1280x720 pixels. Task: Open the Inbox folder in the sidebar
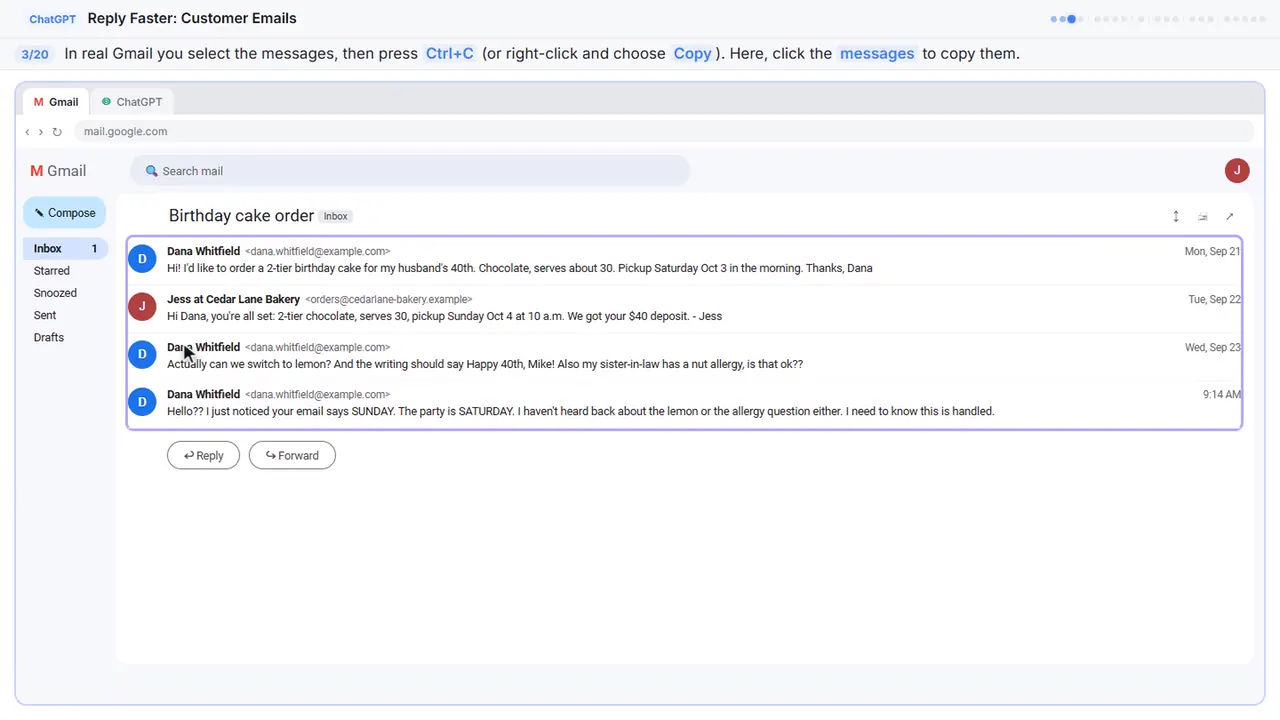[x=65, y=248]
